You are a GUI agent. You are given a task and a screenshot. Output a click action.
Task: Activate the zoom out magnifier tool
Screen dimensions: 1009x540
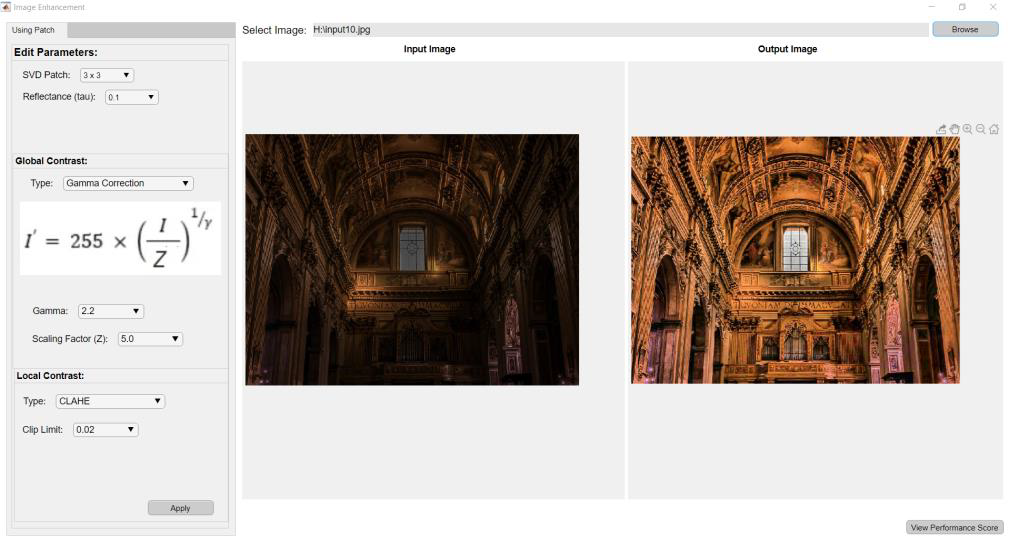(981, 129)
